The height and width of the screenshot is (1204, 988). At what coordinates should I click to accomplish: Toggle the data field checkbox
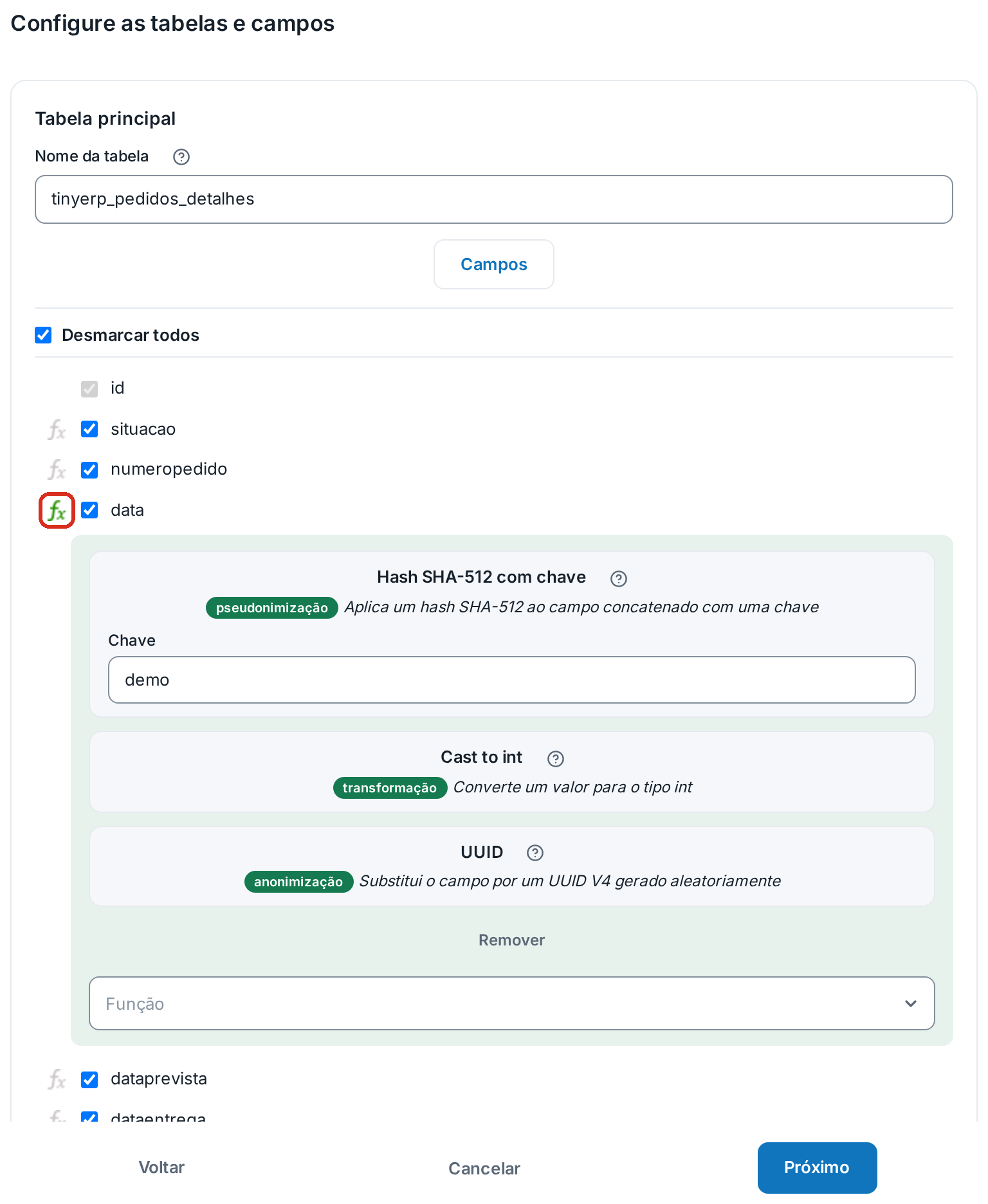(x=89, y=510)
